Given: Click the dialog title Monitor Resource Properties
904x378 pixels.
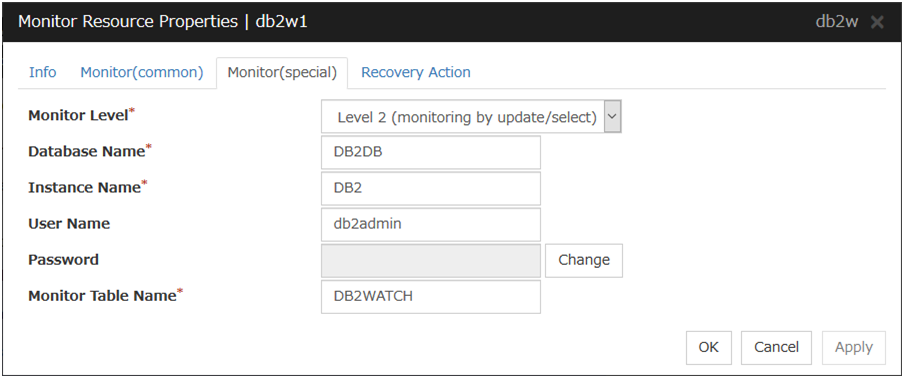Looking at the screenshot, I should pyautogui.click(x=128, y=22).
